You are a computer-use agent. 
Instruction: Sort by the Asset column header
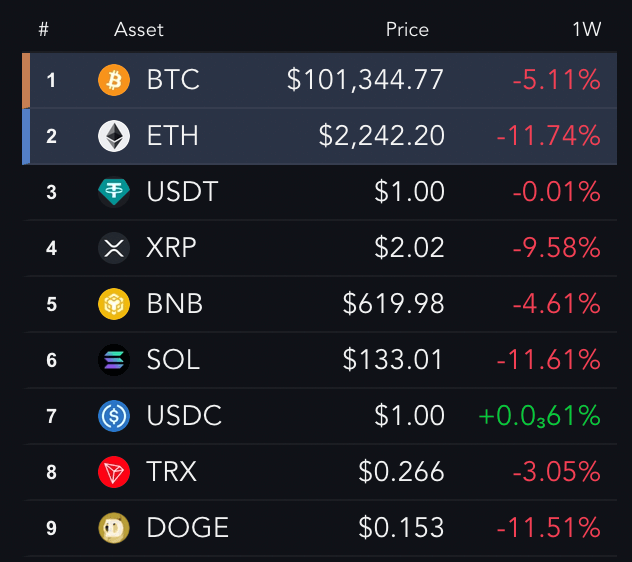click(x=139, y=29)
